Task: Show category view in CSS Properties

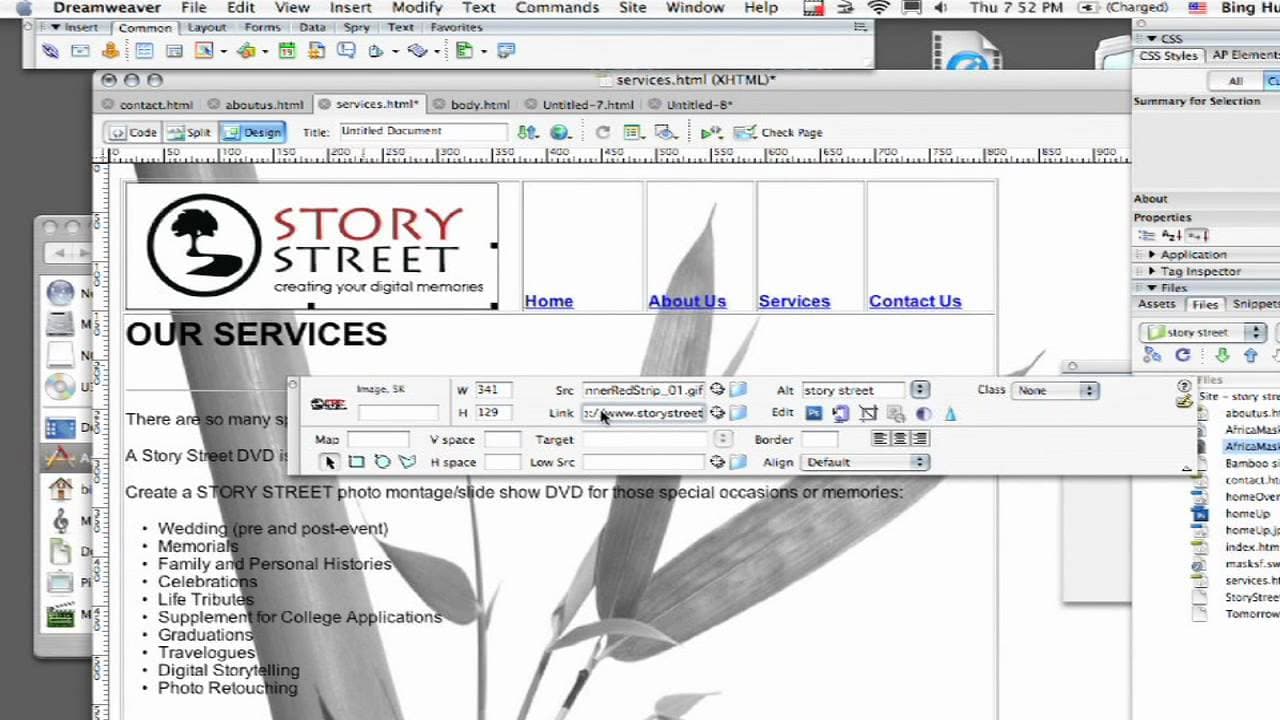Action: pyautogui.click(x=1148, y=235)
